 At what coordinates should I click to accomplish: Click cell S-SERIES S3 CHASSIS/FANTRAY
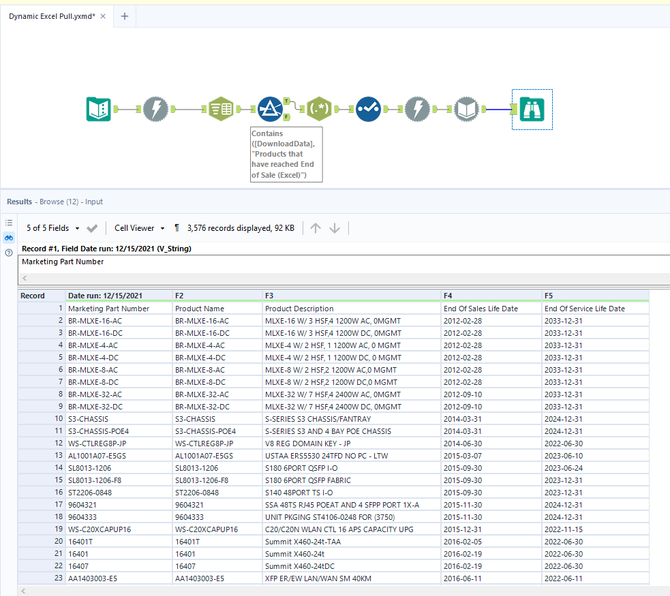[351, 419]
